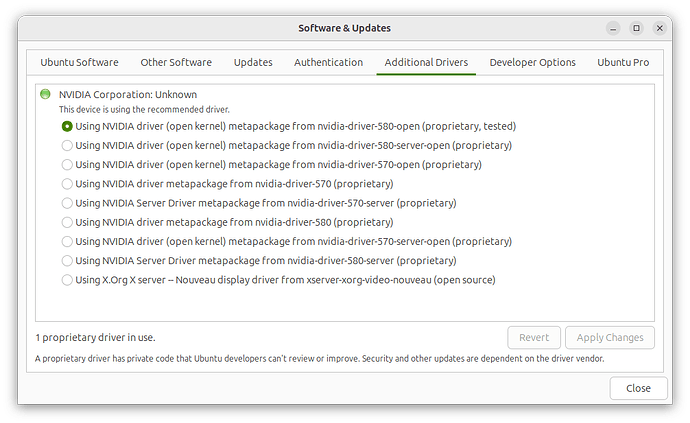Image resolution: width=690 pixels, height=423 pixels.
Task: Click the green NVIDIA device status indicator
Action: 45,94
